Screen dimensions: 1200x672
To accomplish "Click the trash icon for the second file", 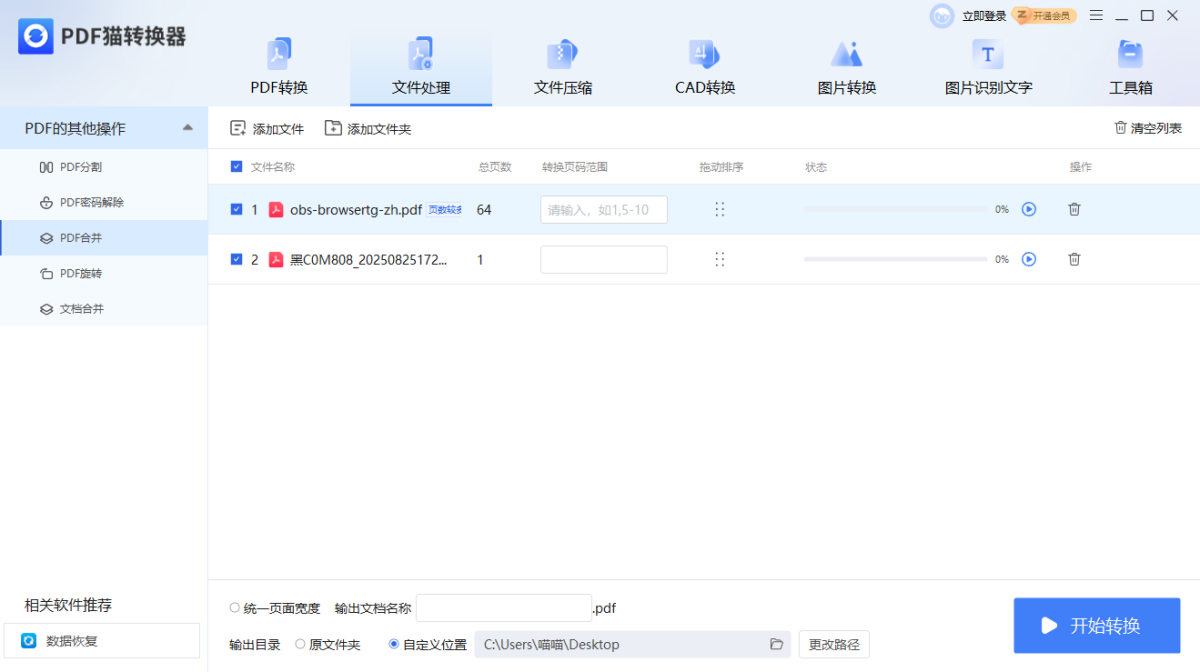I will (1074, 259).
